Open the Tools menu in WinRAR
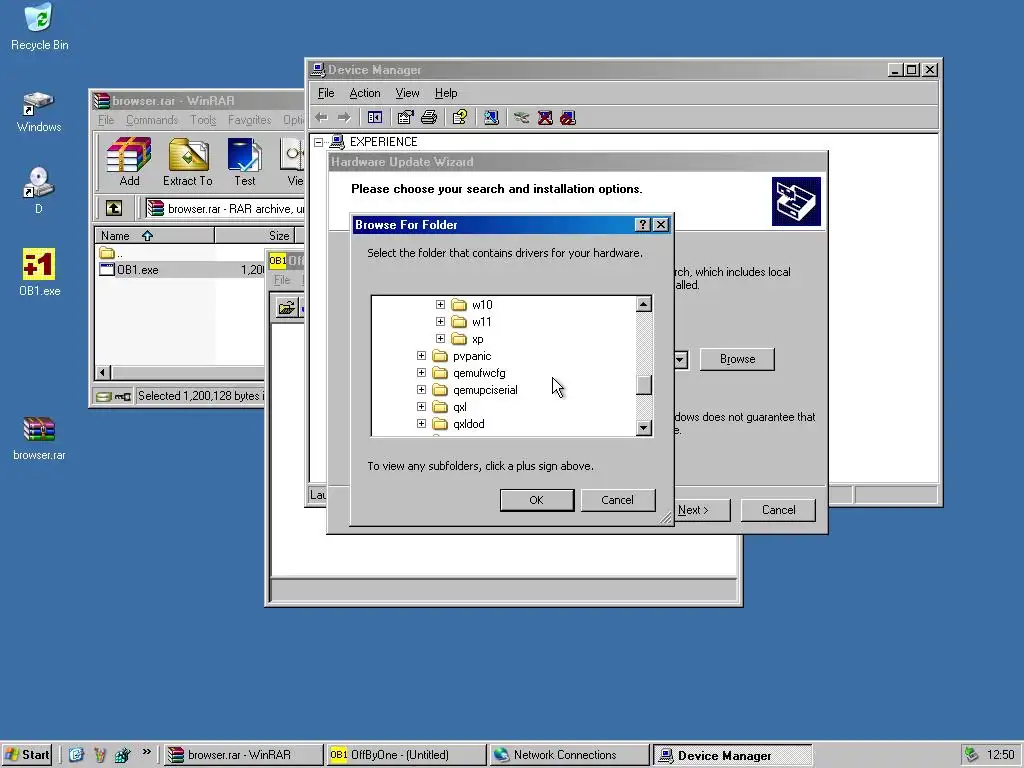The height and width of the screenshot is (768, 1024). (x=203, y=120)
